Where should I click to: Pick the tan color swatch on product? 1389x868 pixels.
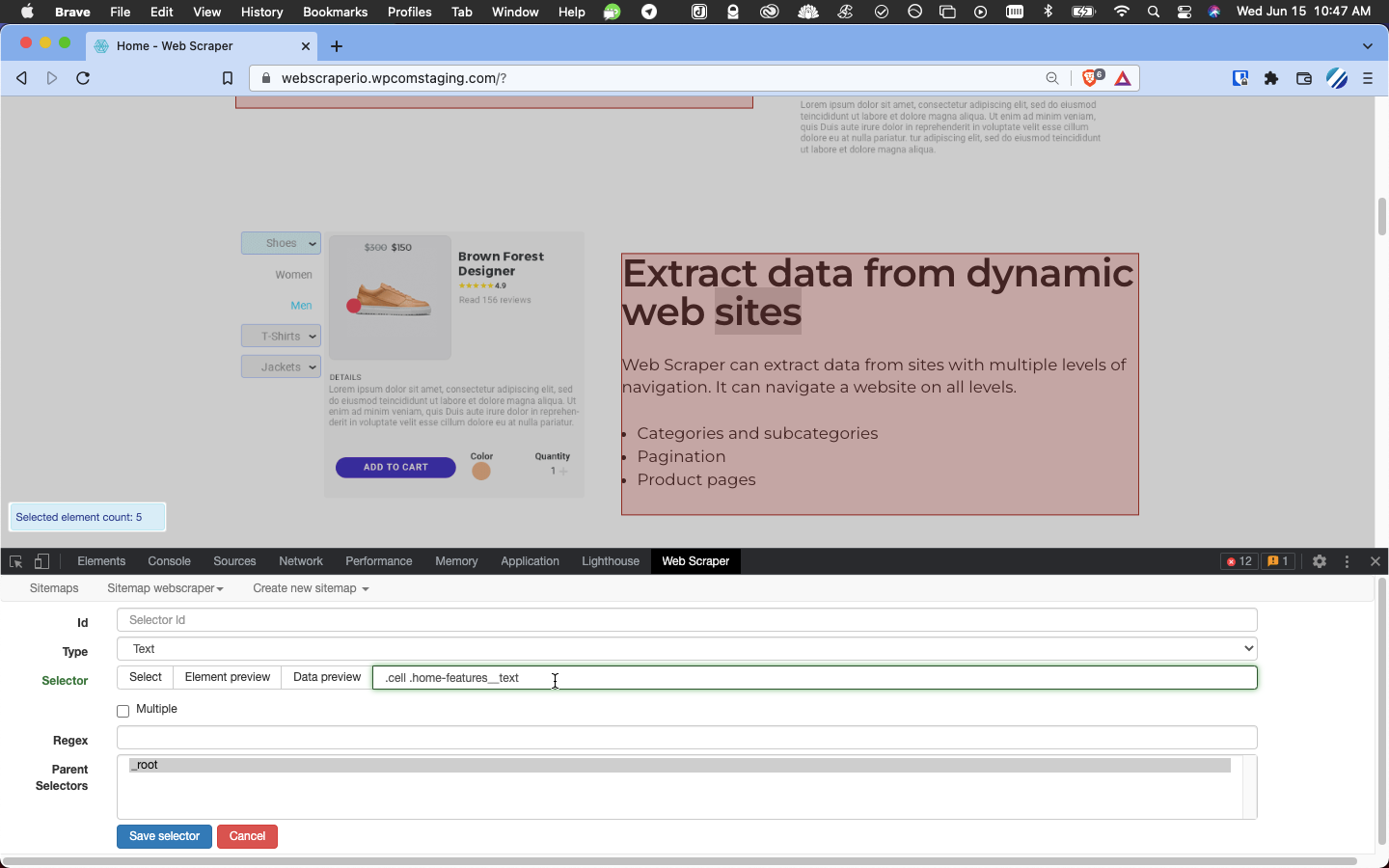point(481,472)
